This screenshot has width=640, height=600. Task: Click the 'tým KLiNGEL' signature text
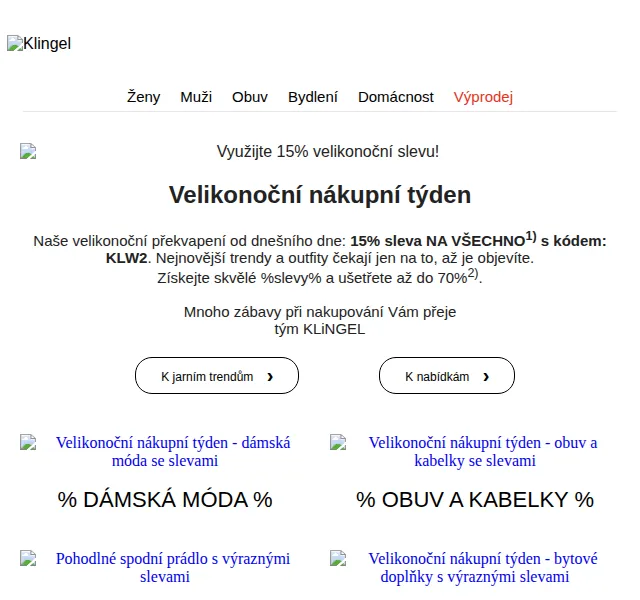tap(320, 329)
